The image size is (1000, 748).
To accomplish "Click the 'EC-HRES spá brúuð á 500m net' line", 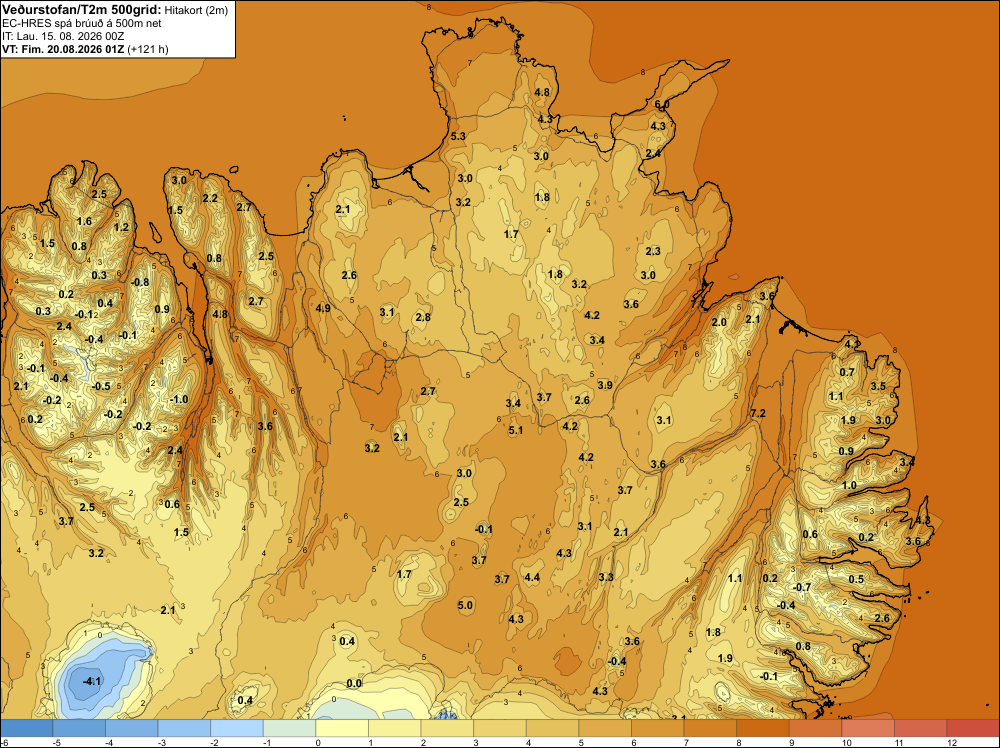I will pyautogui.click(x=82, y=24).
